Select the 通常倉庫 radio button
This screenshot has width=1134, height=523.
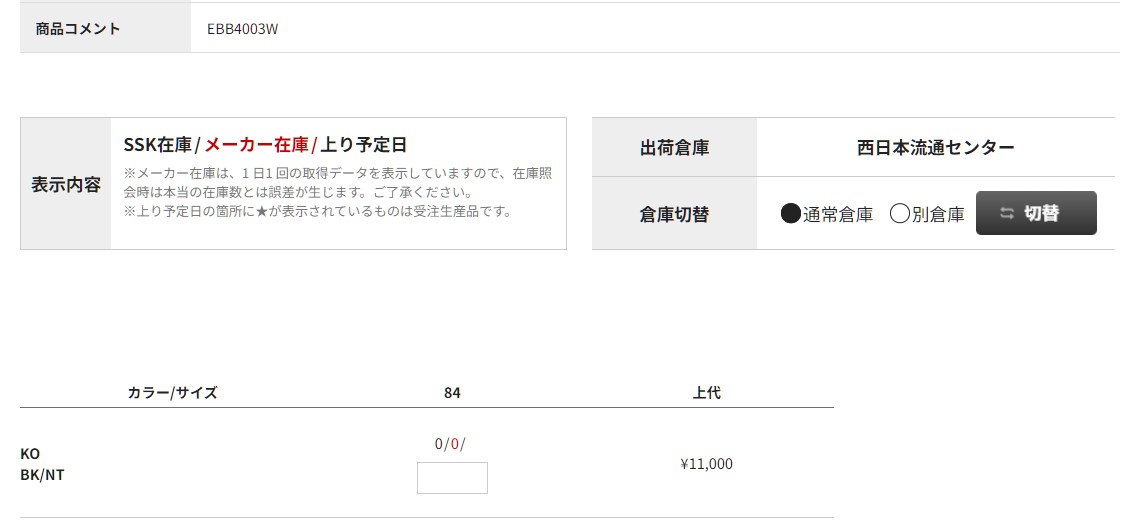point(790,214)
